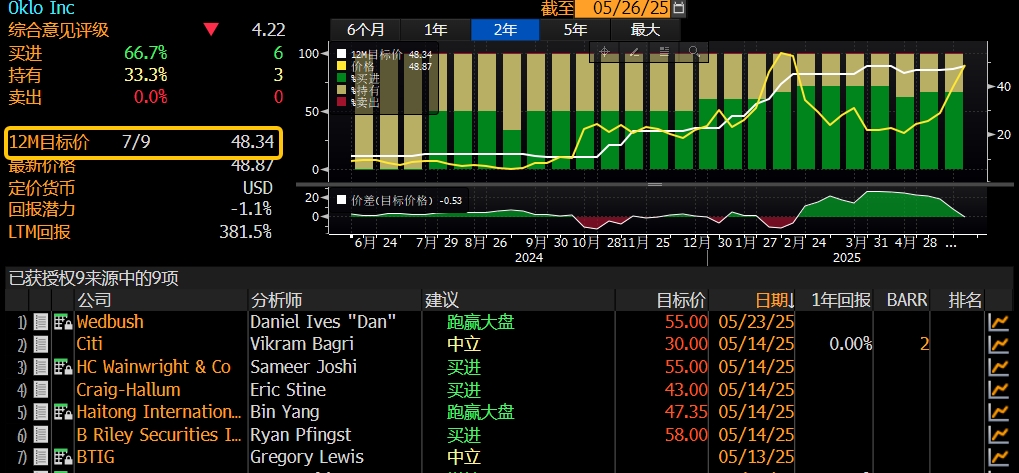Sort table by 1年回报 column header
Viewport: 1019px width, 473px height.
pyautogui.click(x=841, y=300)
